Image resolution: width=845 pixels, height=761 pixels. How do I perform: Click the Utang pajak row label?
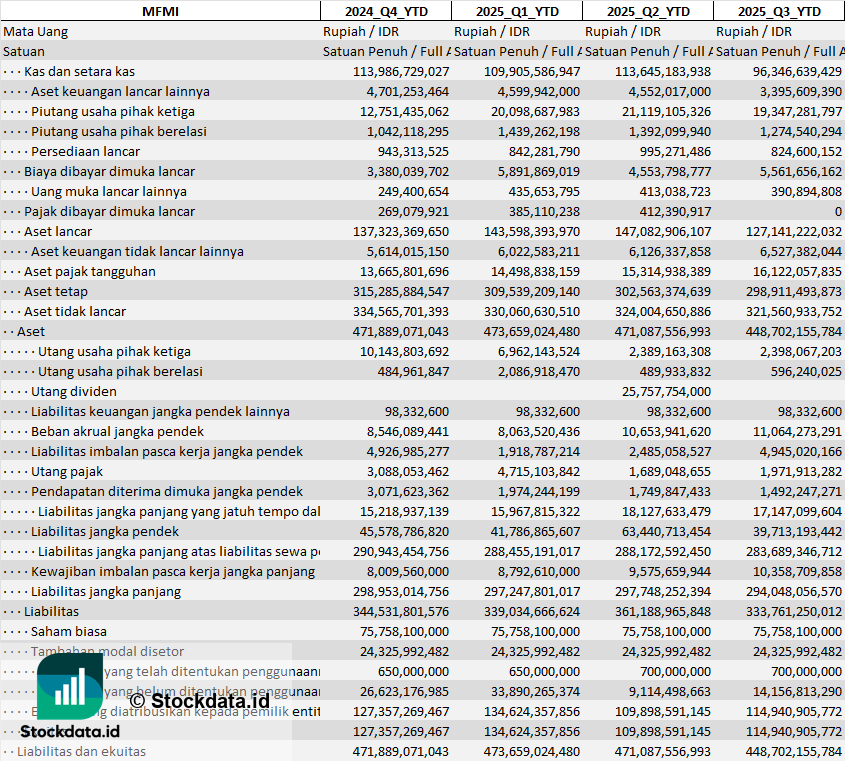coord(67,471)
